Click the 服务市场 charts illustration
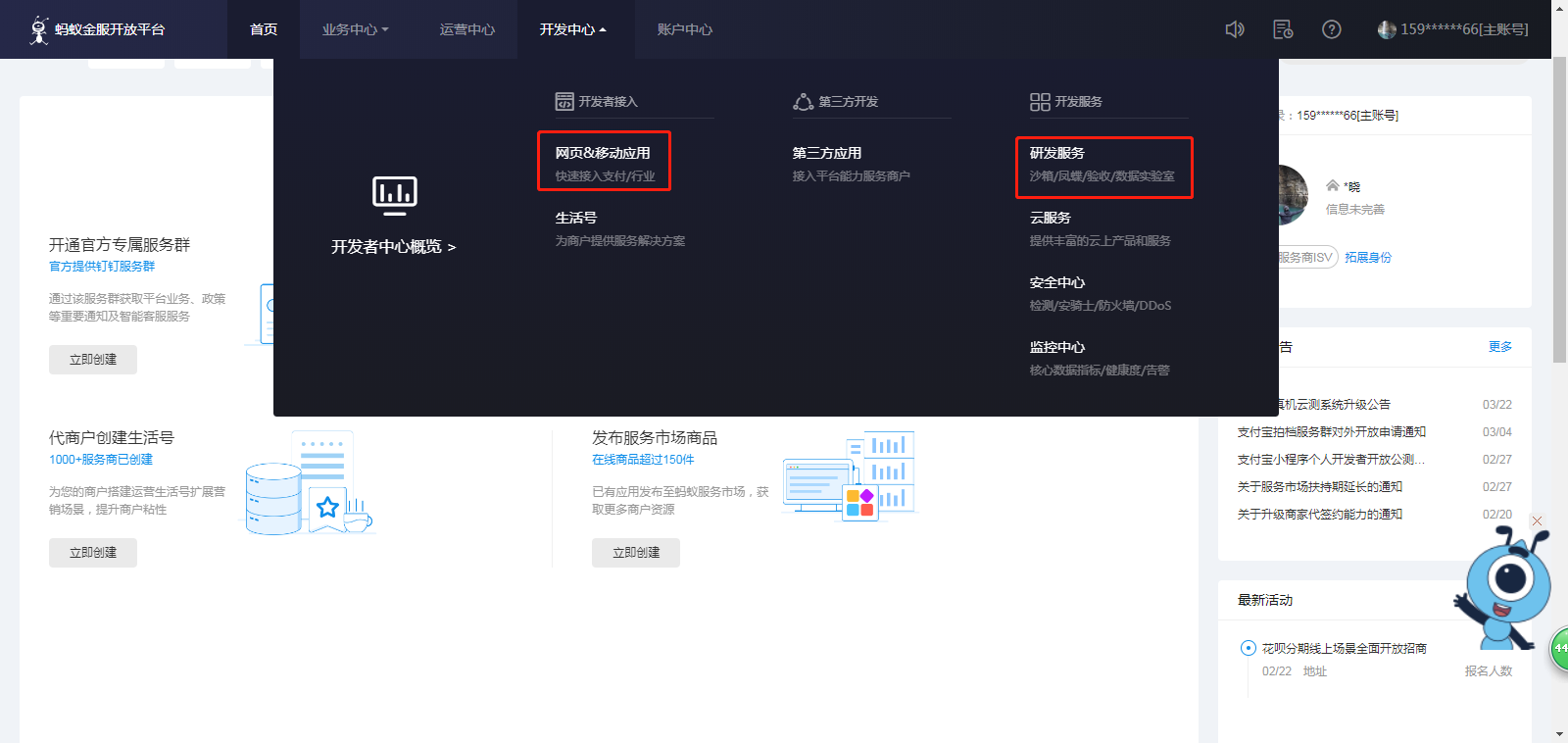 (849, 476)
